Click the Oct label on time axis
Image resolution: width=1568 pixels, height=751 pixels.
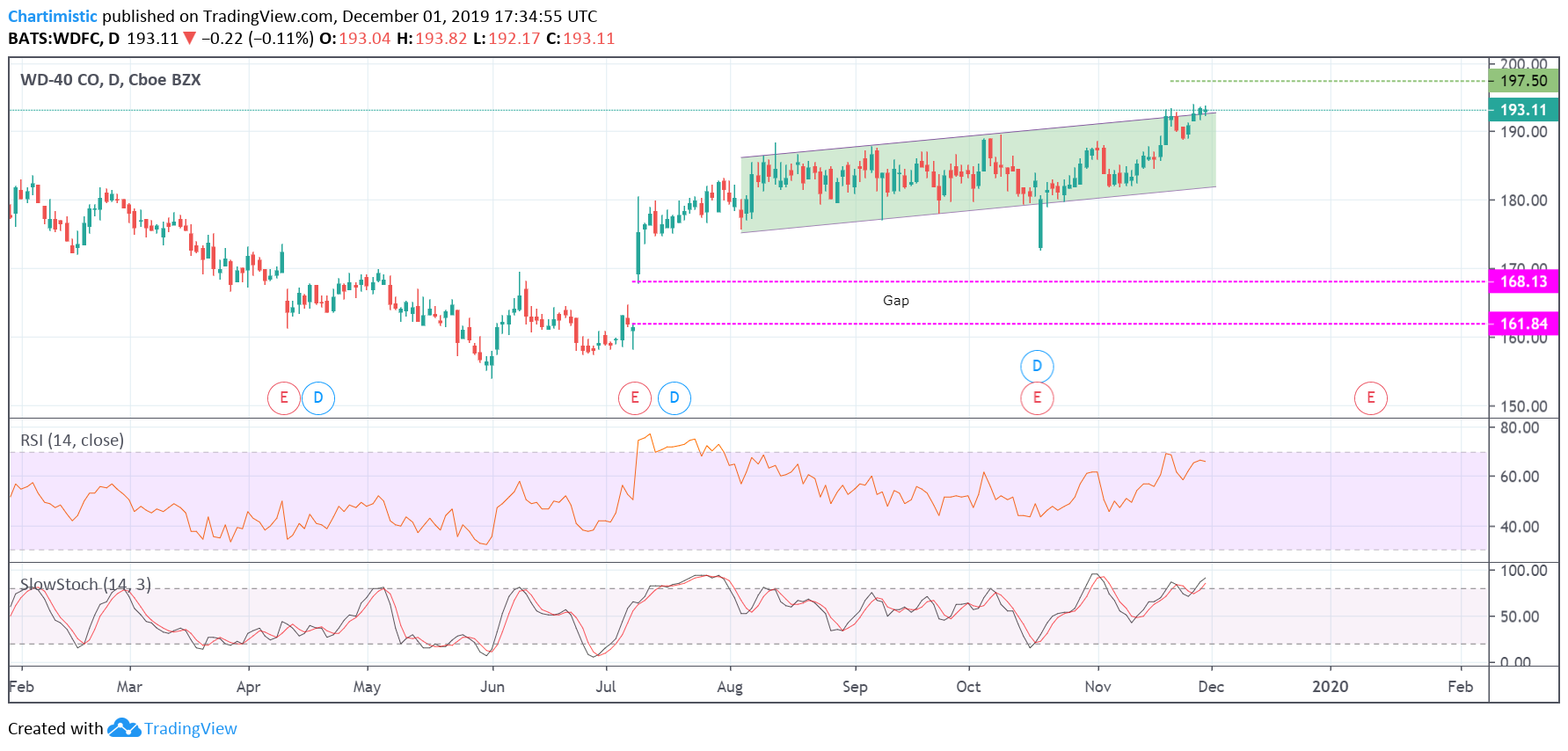pyautogui.click(x=968, y=687)
